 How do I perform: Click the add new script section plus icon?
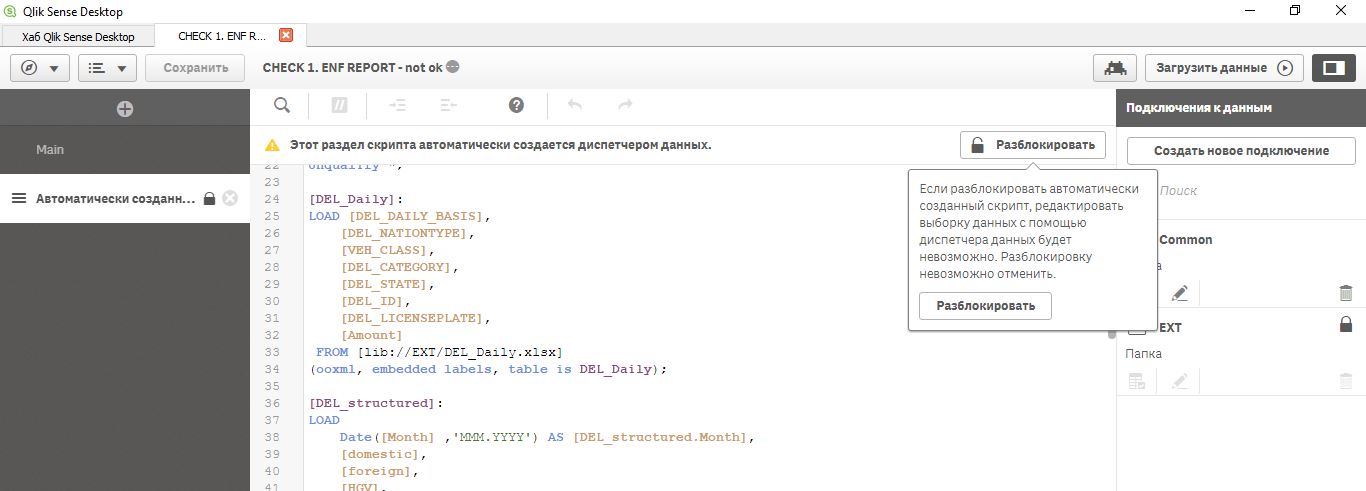pos(125,109)
